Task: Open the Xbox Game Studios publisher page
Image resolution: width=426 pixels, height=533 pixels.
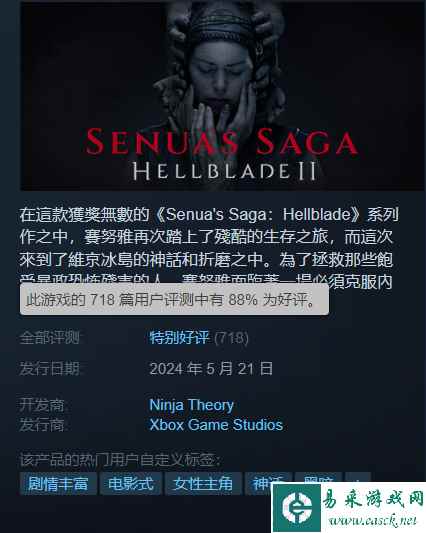Action: tap(216, 425)
